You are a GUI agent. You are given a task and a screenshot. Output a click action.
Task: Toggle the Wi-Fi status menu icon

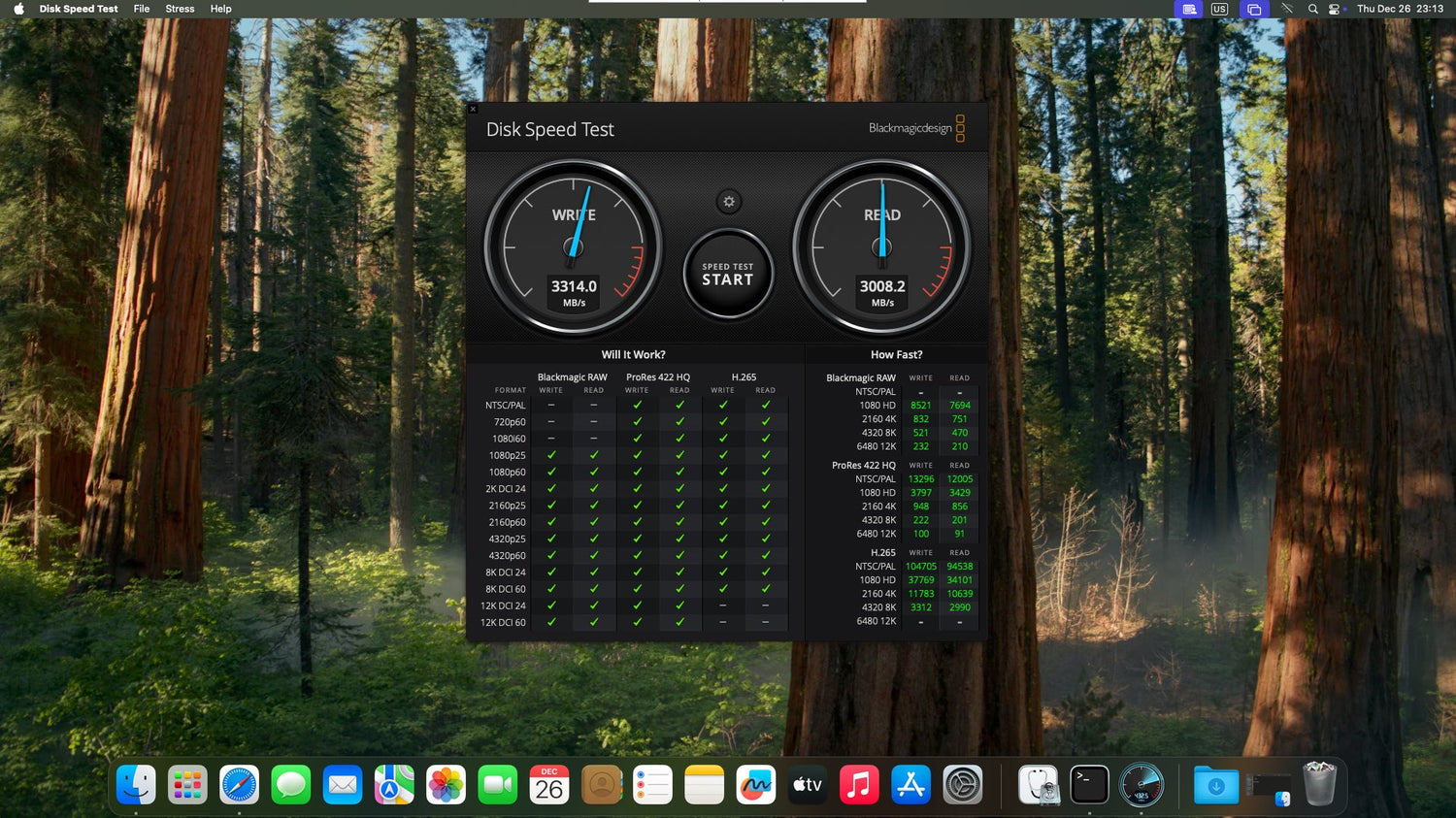pos(1286,9)
